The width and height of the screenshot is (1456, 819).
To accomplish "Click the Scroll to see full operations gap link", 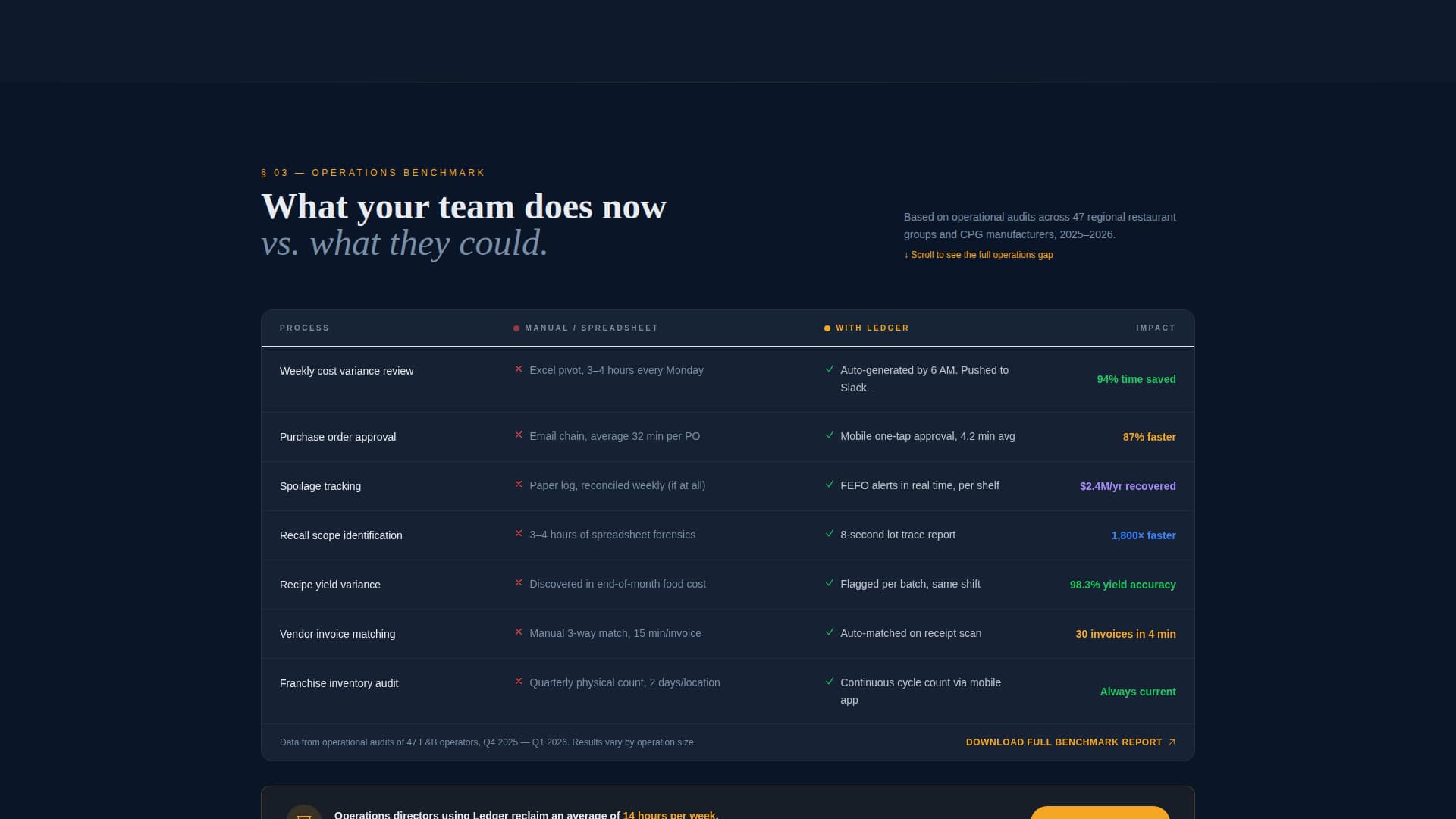I will [x=978, y=255].
